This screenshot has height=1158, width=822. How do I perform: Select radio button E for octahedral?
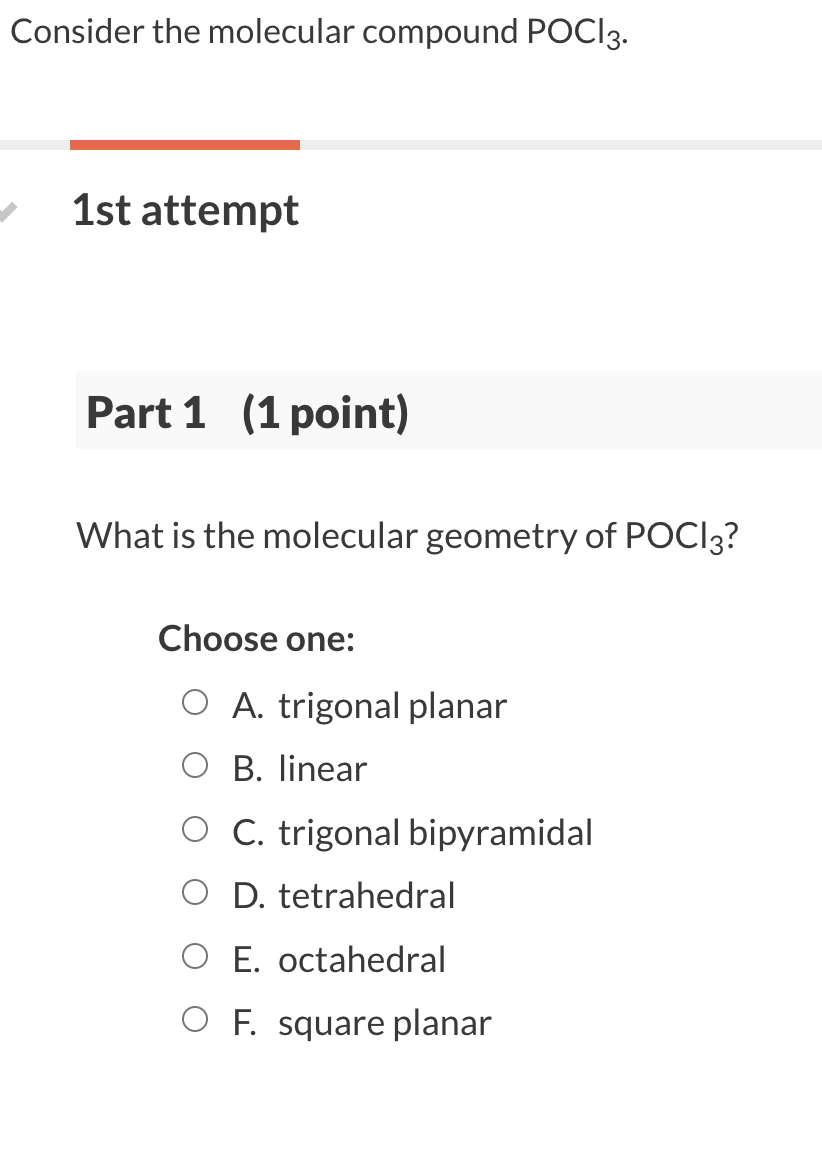195,956
